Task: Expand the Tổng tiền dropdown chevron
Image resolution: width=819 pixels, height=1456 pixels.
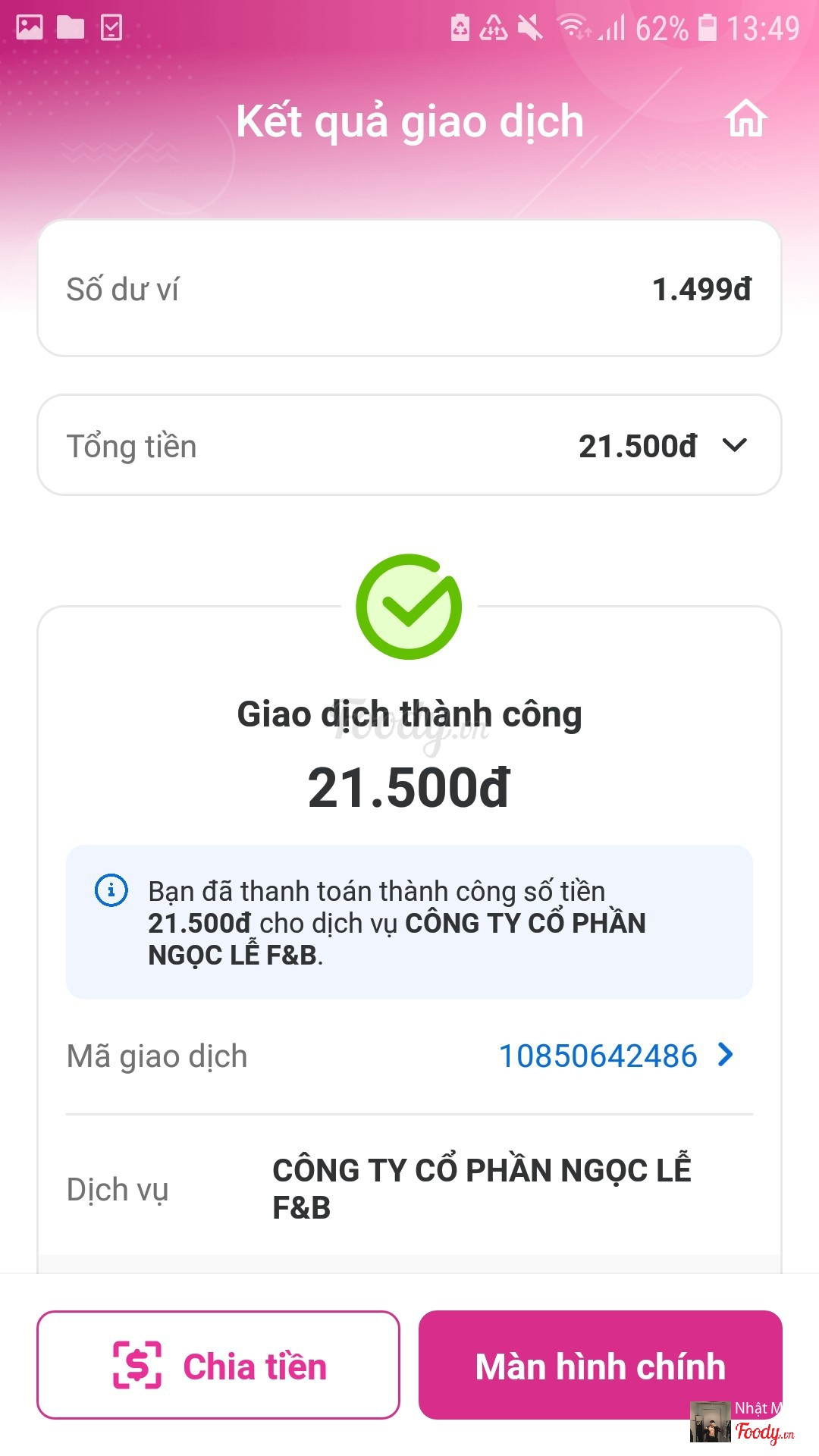Action: [735, 445]
